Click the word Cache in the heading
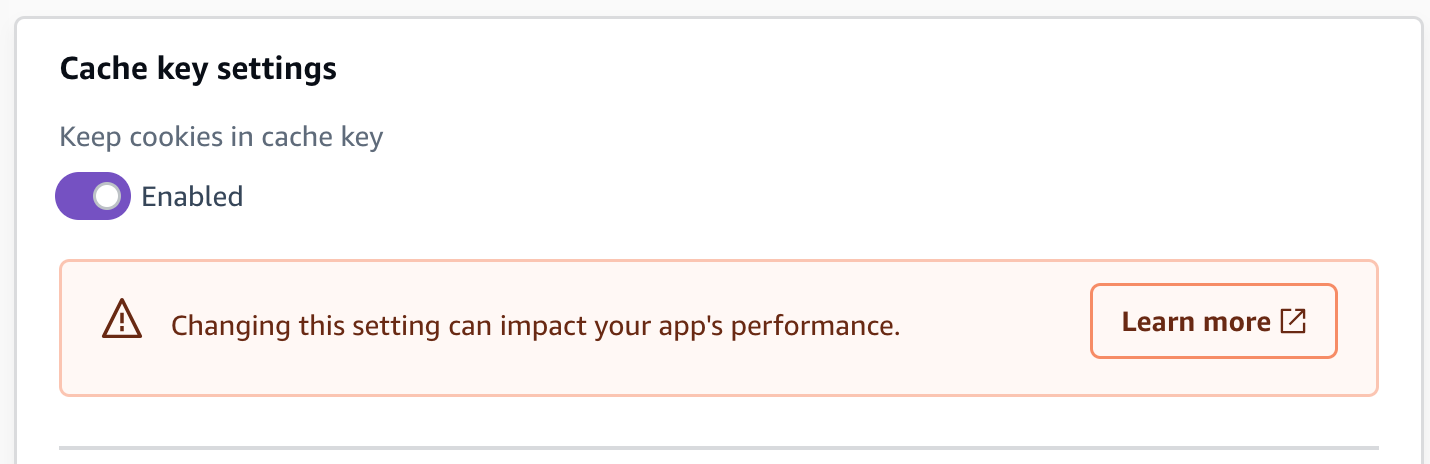The image size is (1430, 464). [x=93, y=69]
